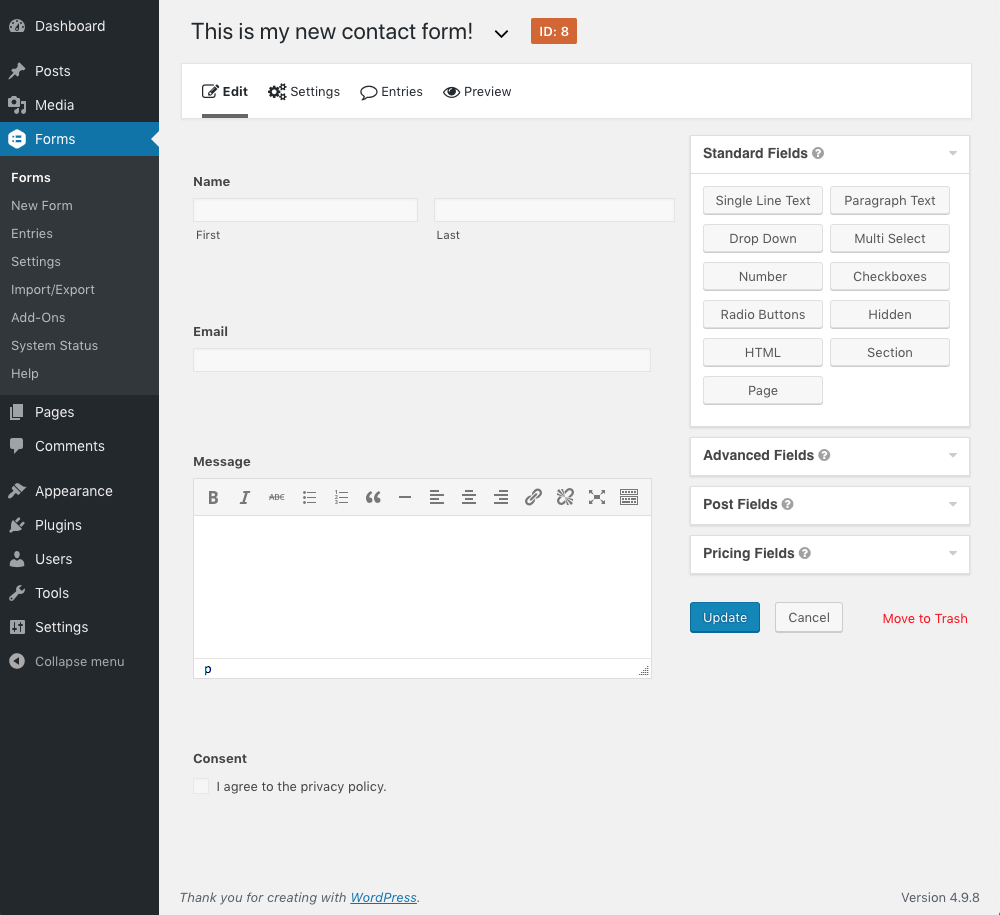Enter fullscreen mode from the Message toolbar
This screenshot has width=1000, height=915.
coord(597,497)
